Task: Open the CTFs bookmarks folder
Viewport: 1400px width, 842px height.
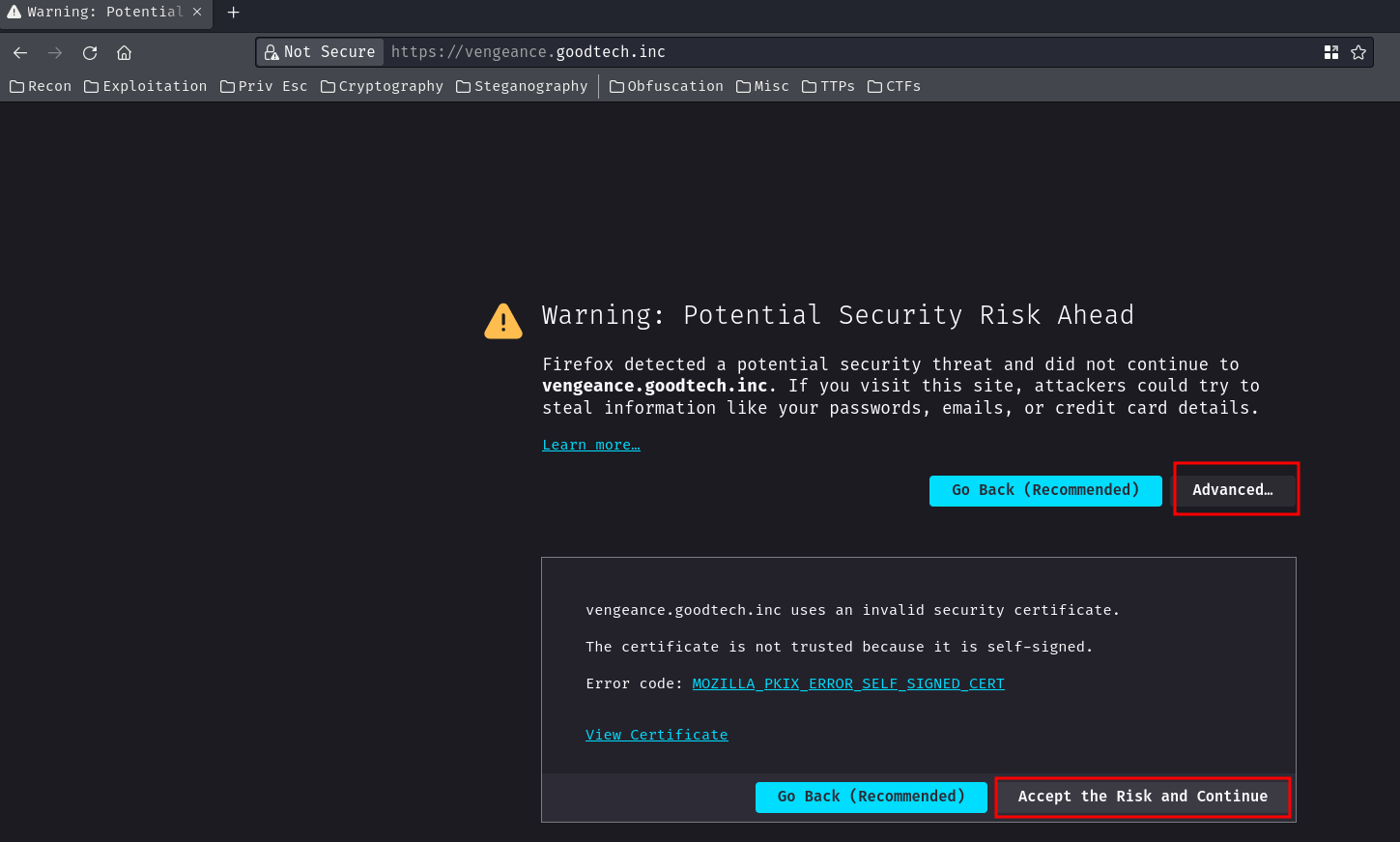Action: (x=895, y=86)
